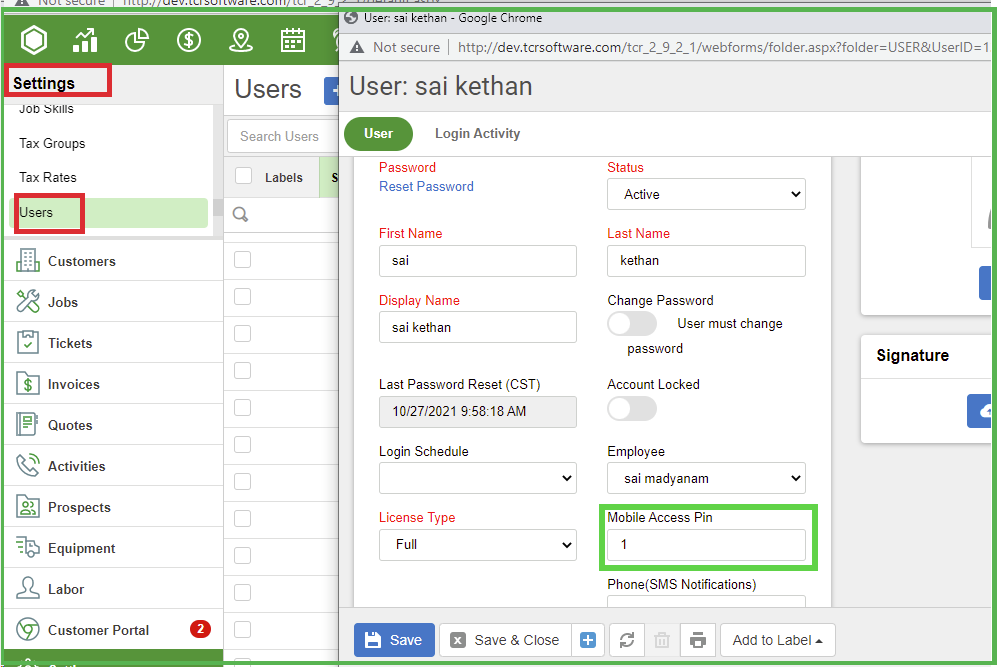The width and height of the screenshot is (1003, 667).
Task: Click the refresh icon in bottom toolbar
Action: (627, 640)
